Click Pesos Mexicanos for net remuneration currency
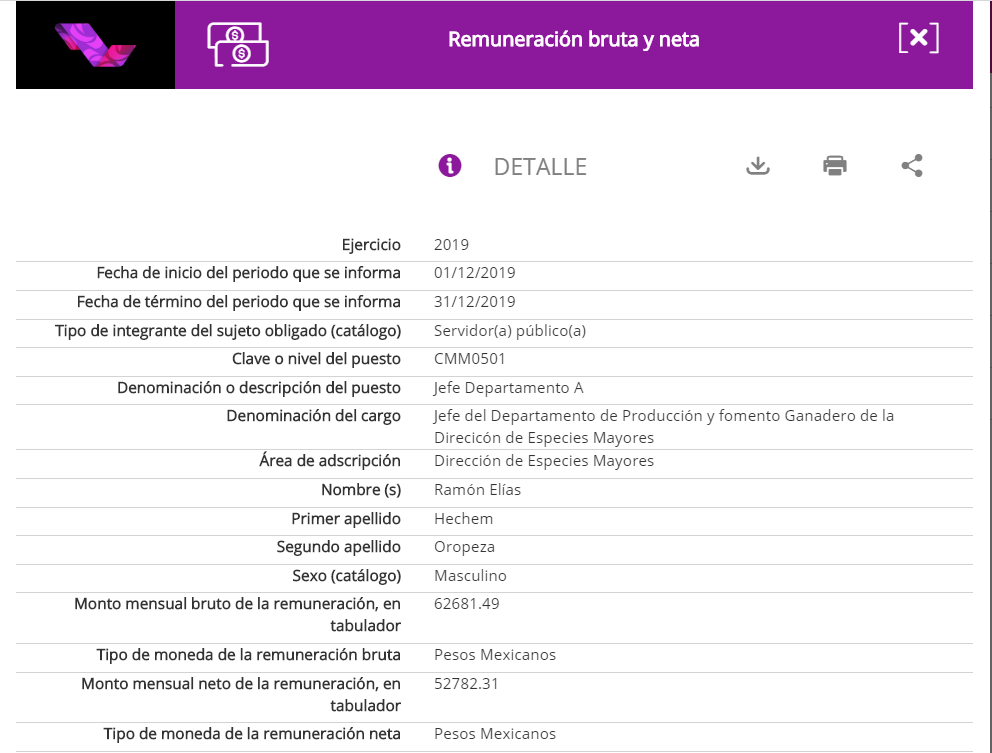The width and height of the screenshot is (992, 753). click(x=495, y=734)
